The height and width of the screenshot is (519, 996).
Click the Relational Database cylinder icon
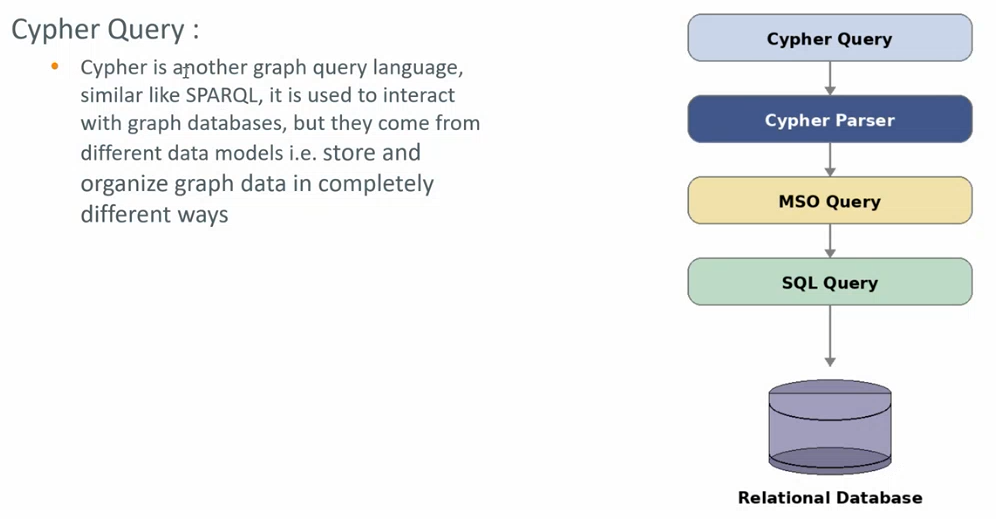[830, 427]
